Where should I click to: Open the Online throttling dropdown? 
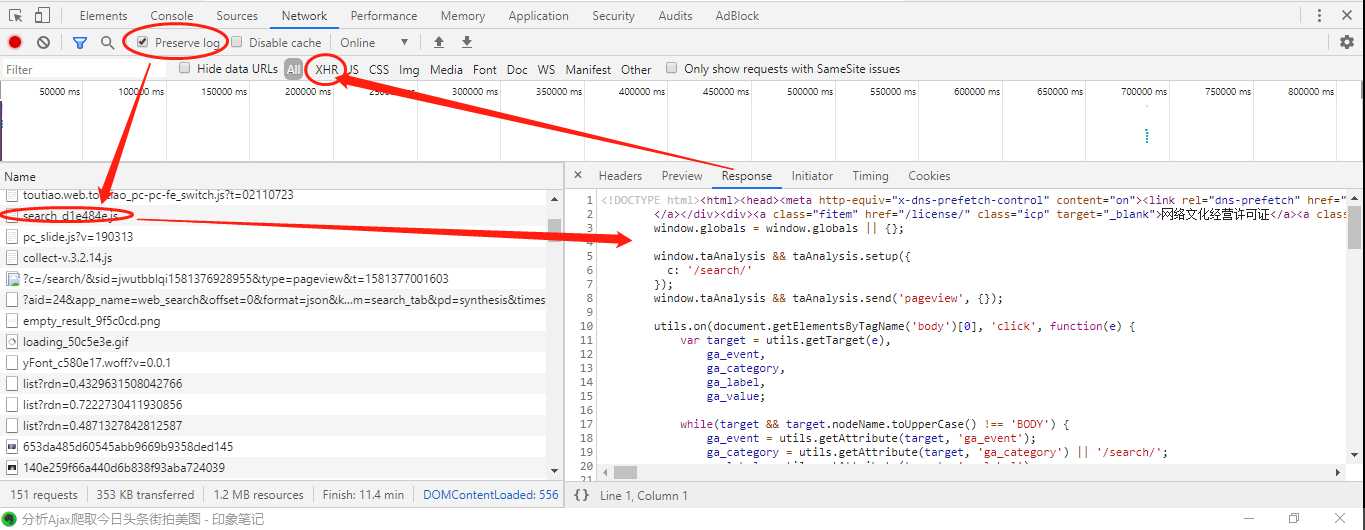pos(374,42)
